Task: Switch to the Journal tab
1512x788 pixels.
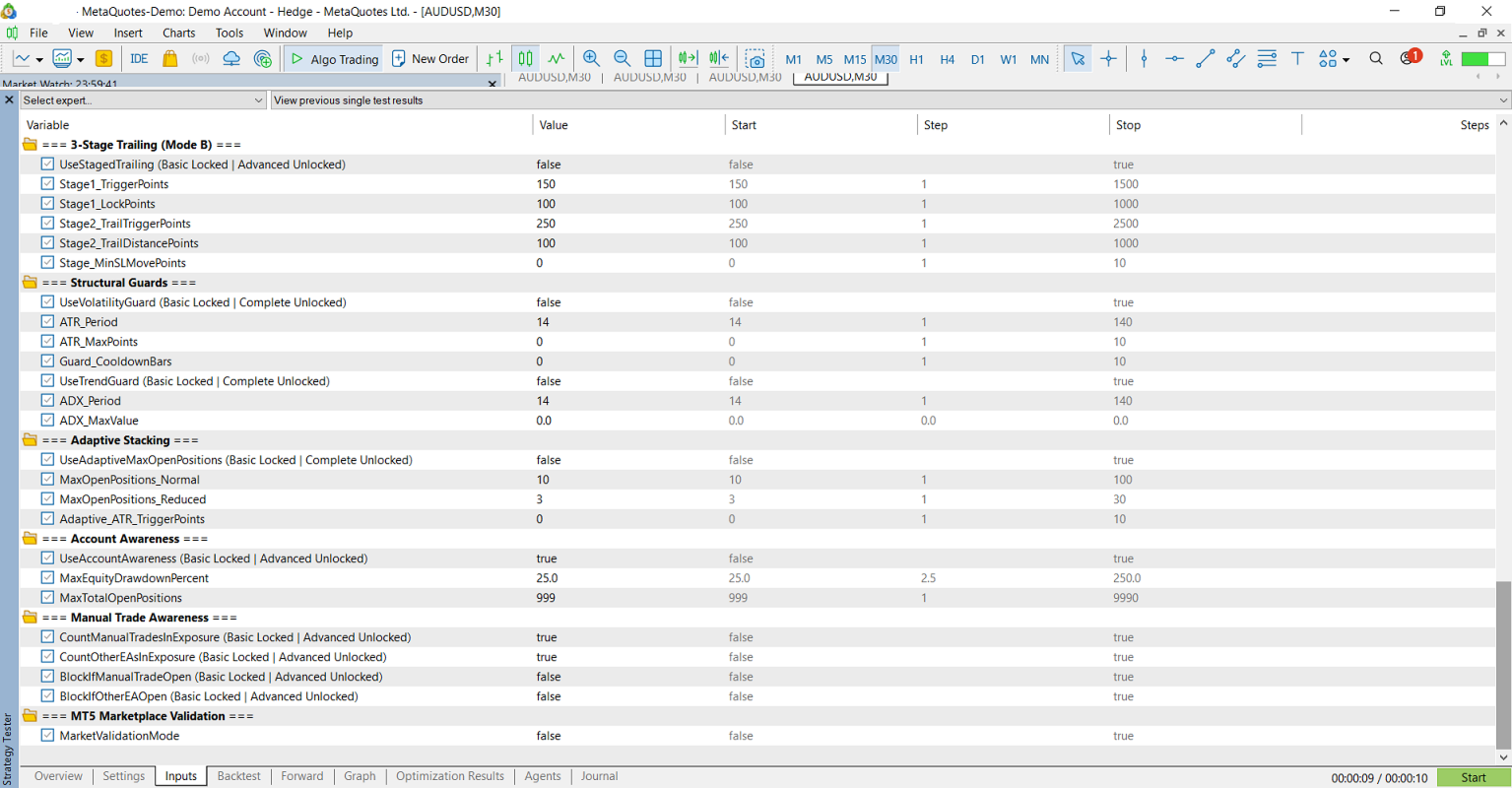Action: [599, 776]
